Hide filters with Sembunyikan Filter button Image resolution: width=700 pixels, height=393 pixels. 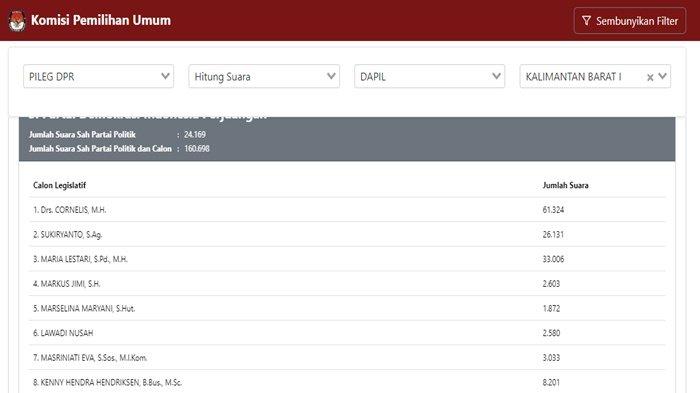pos(629,21)
